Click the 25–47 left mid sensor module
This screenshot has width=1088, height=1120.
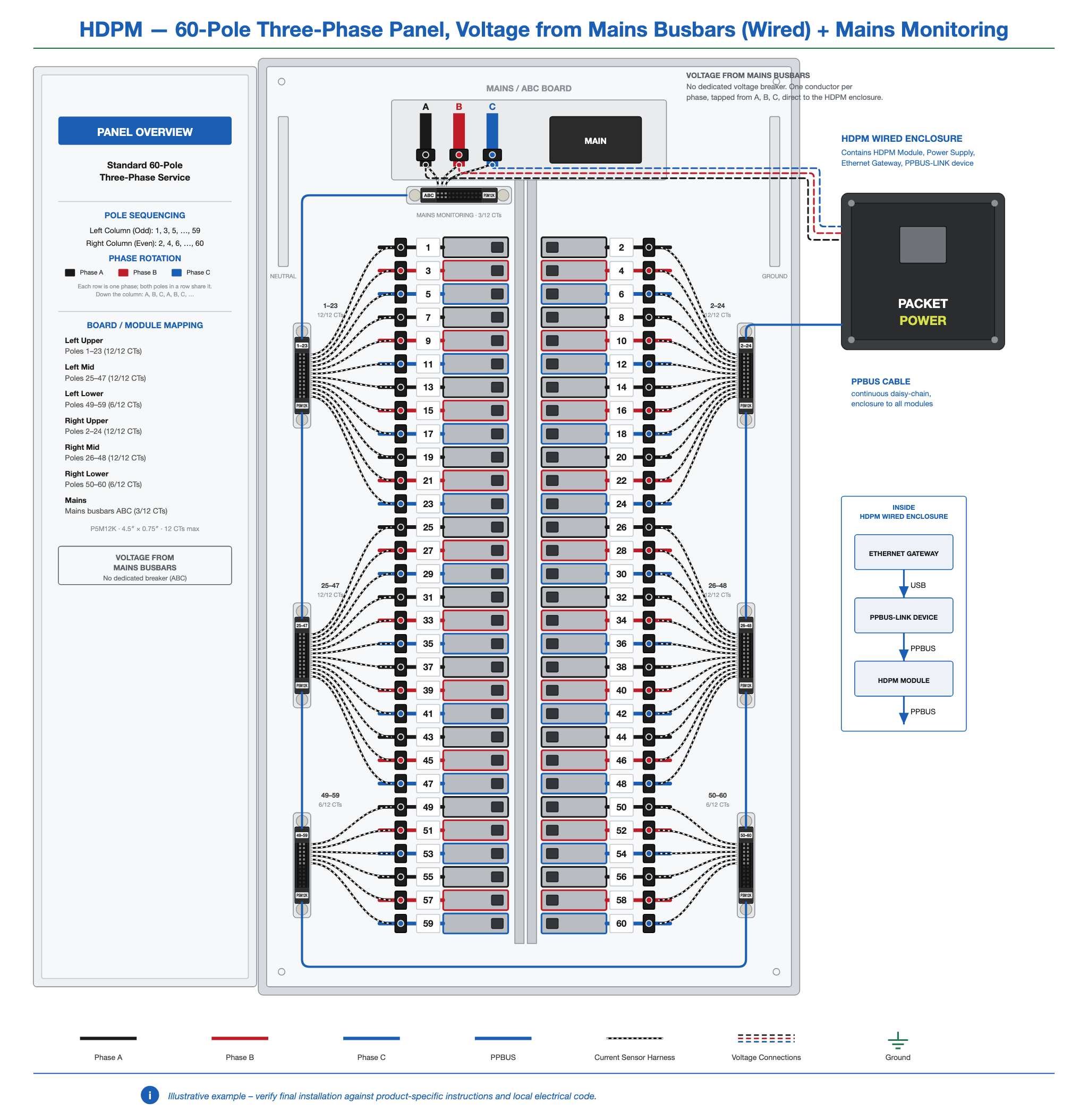[302, 655]
